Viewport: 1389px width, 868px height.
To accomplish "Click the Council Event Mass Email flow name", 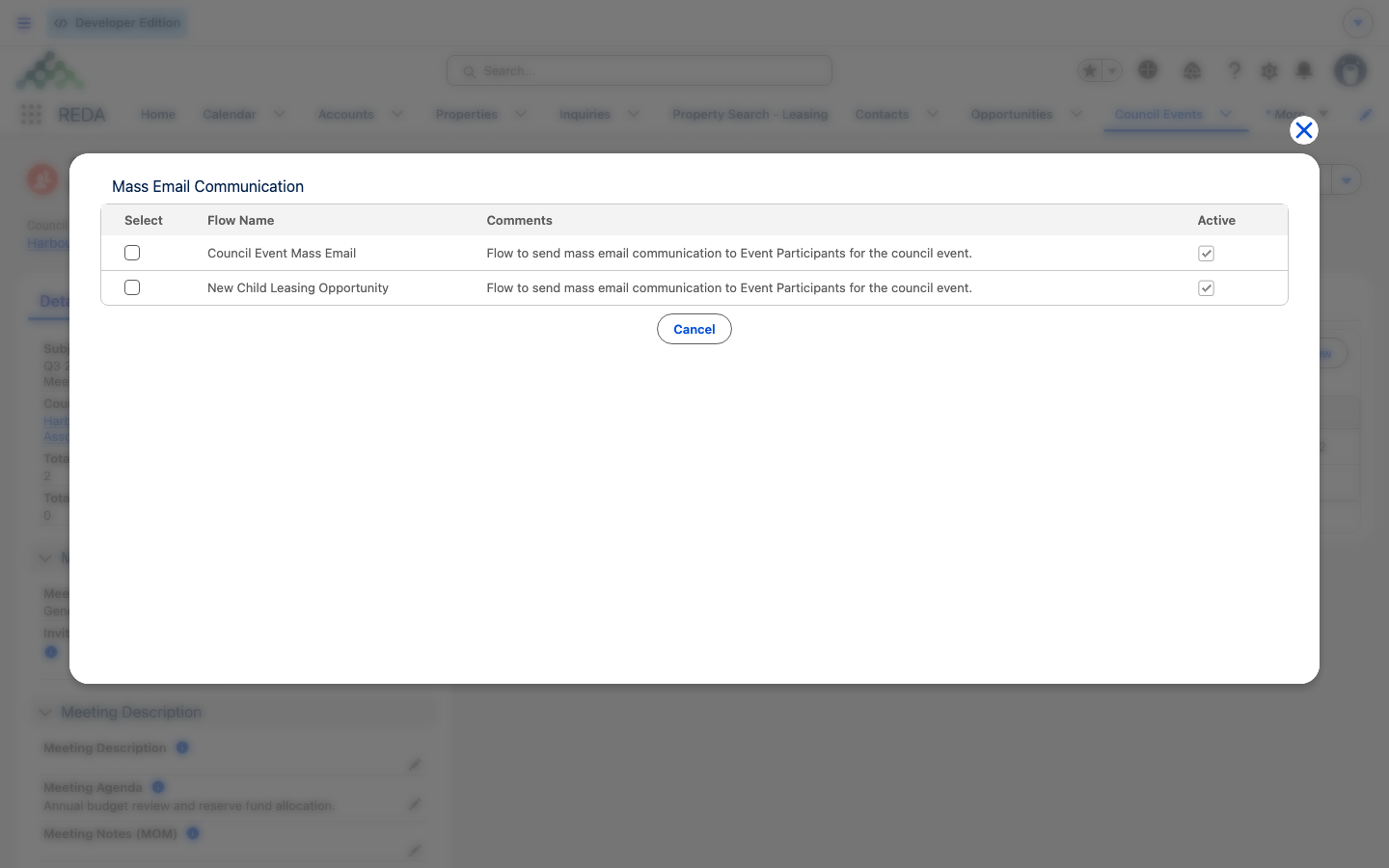I will click(x=282, y=253).
